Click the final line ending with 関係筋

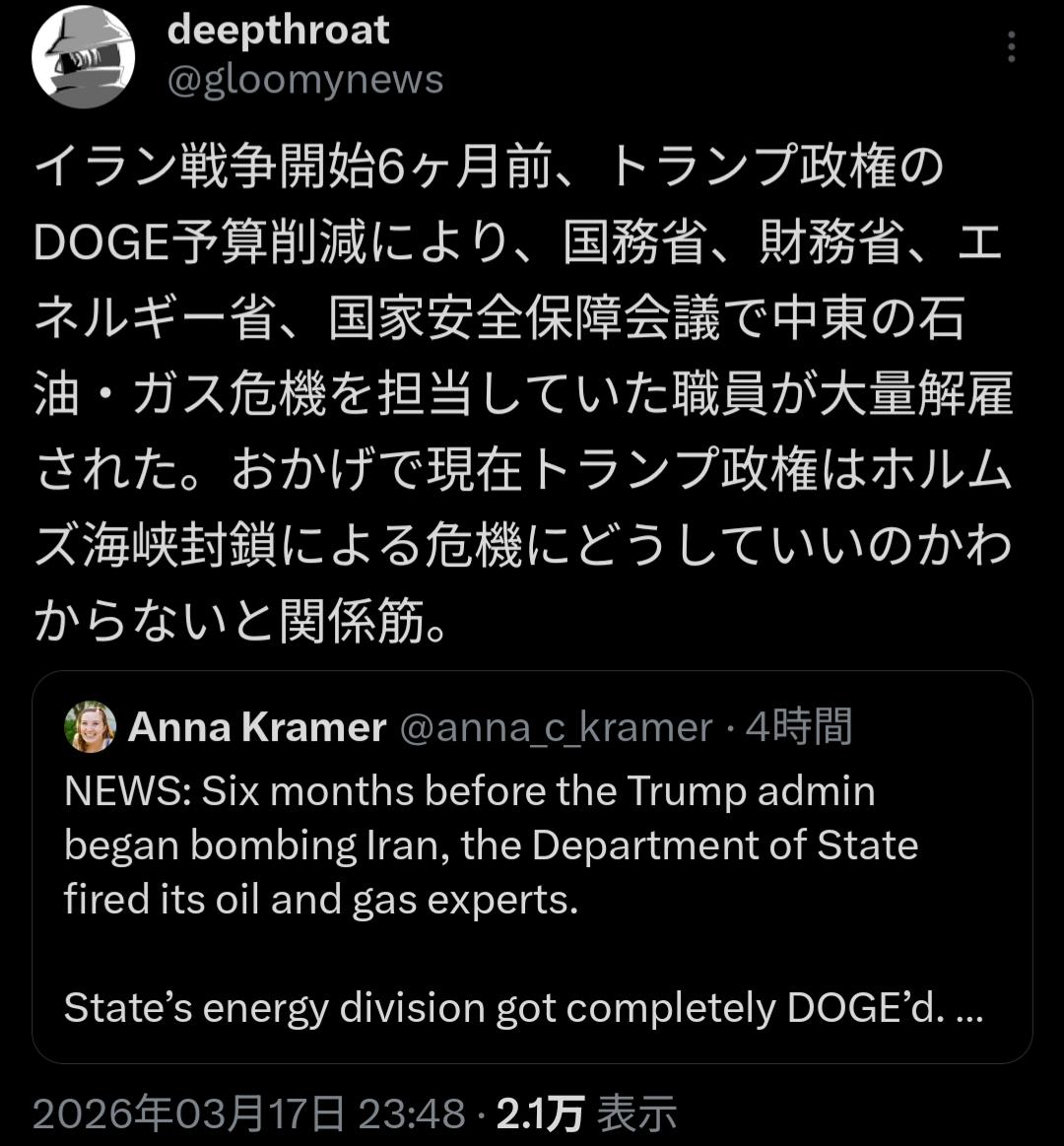point(242,623)
